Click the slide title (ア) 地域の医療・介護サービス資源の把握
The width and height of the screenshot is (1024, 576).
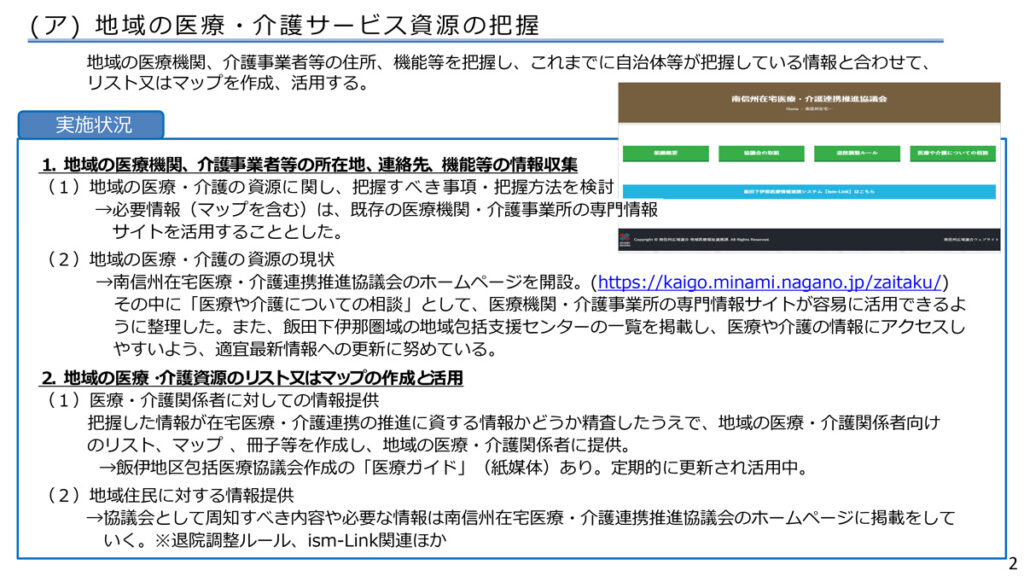[285, 24]
